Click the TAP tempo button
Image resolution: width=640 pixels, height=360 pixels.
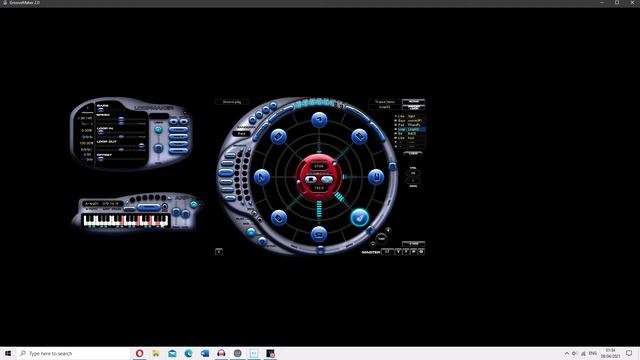click(381, 238)
